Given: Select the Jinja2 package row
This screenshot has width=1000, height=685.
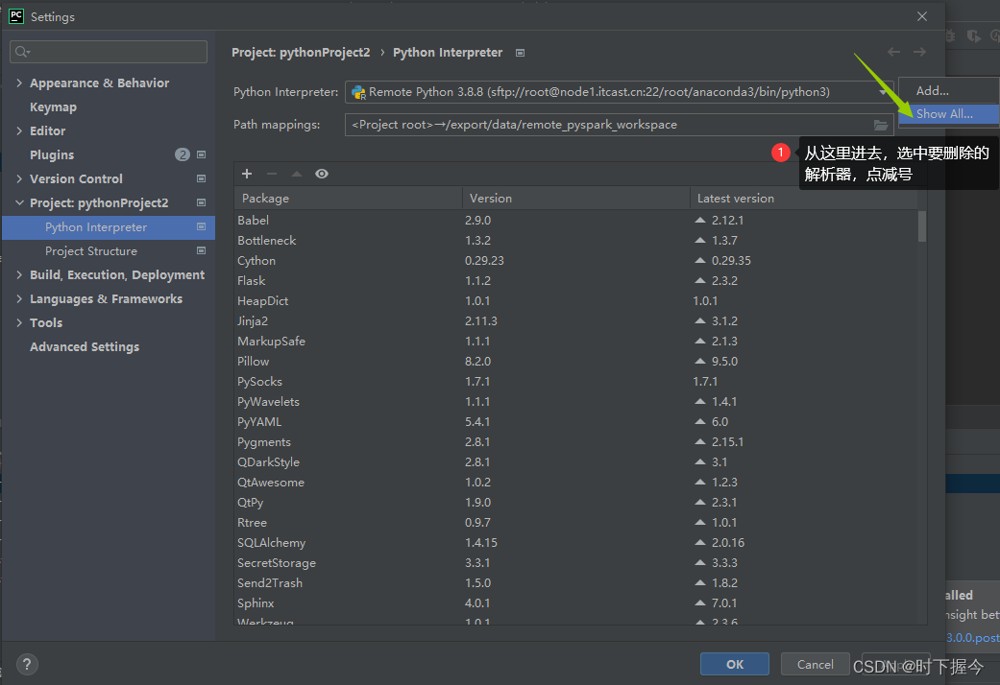Looking at the screenshot, I should tap(576, 321).
